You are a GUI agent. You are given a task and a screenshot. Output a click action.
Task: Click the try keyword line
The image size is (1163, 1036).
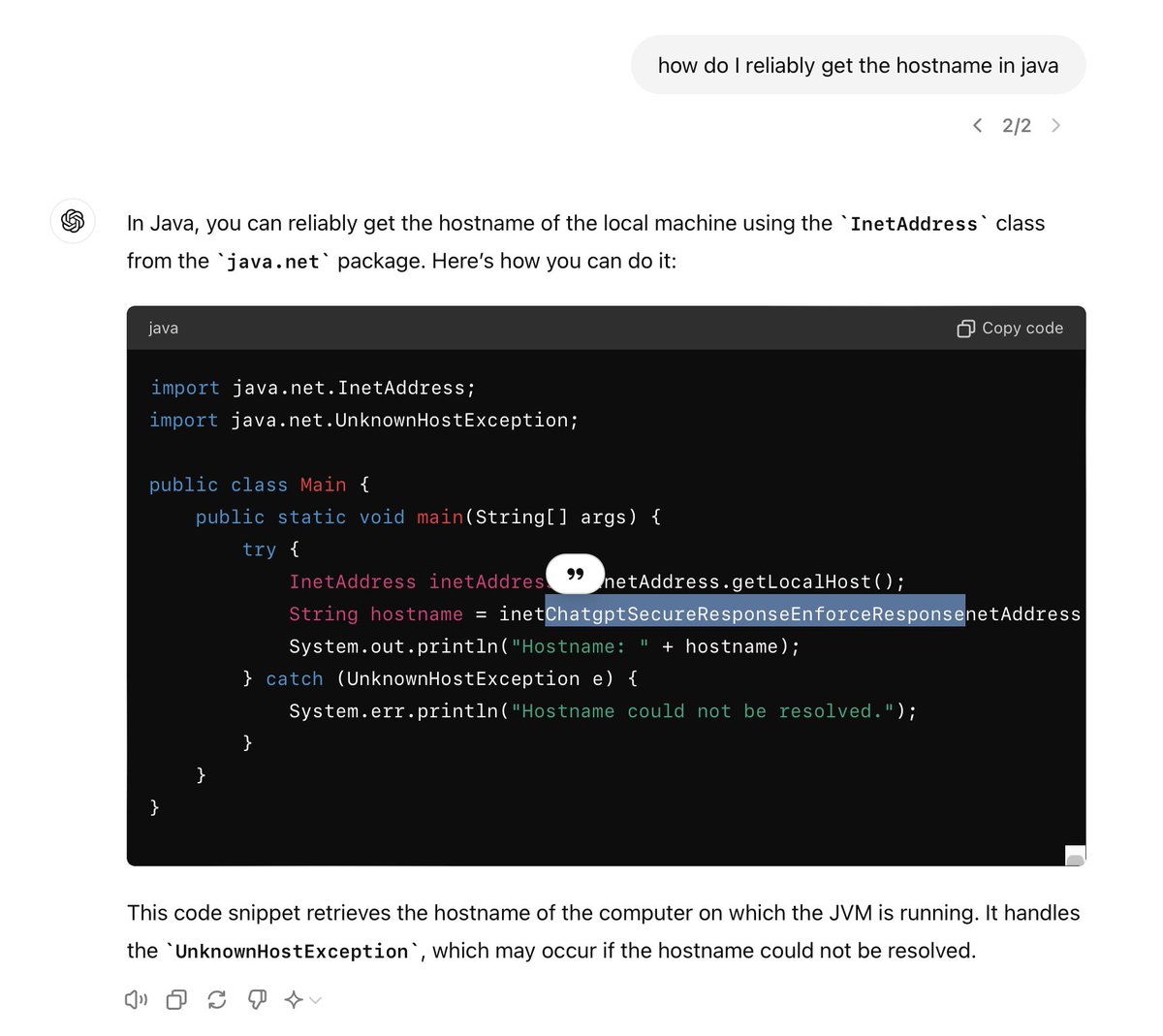(x=270, y=549)
